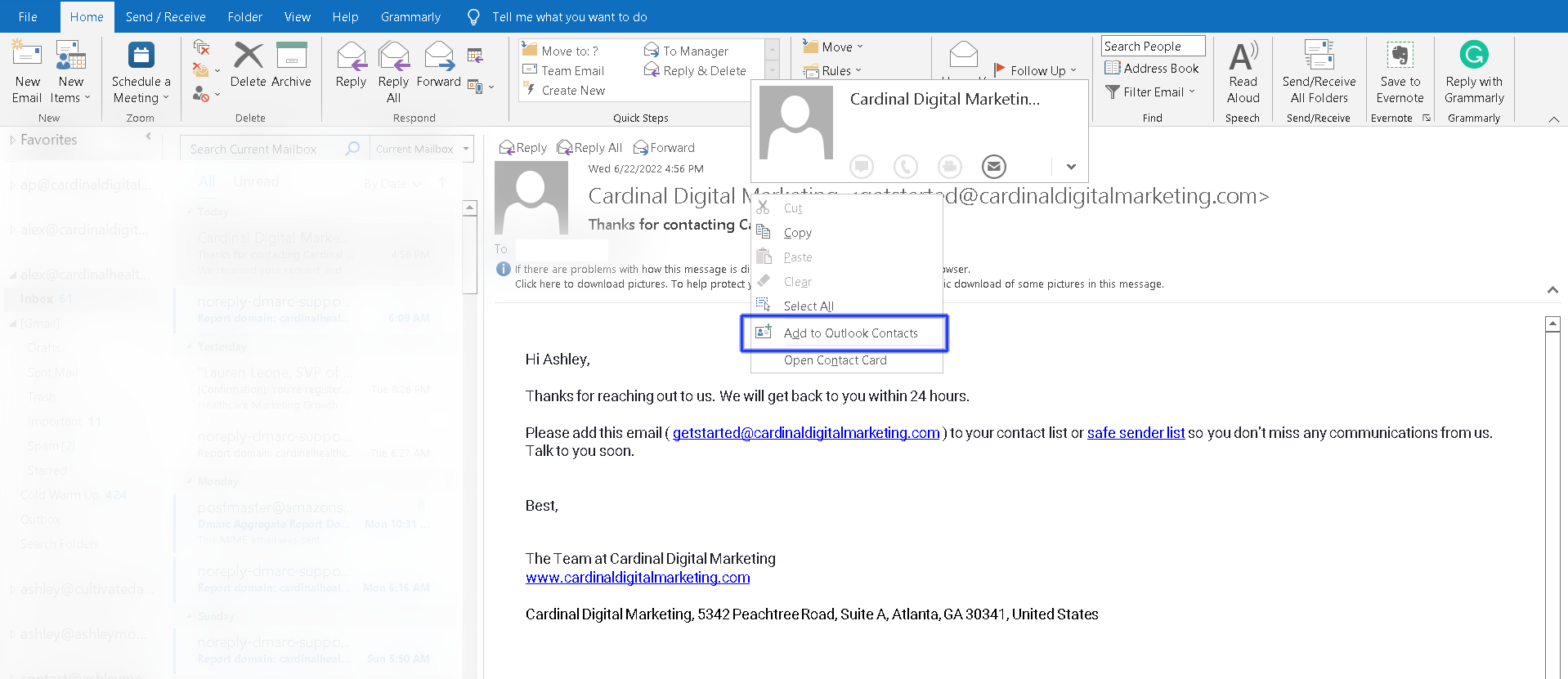The width and height of the screenshot is (1568, 679).
Task: Start Read Aloud speech
Action: click(x=1243, y=72)
